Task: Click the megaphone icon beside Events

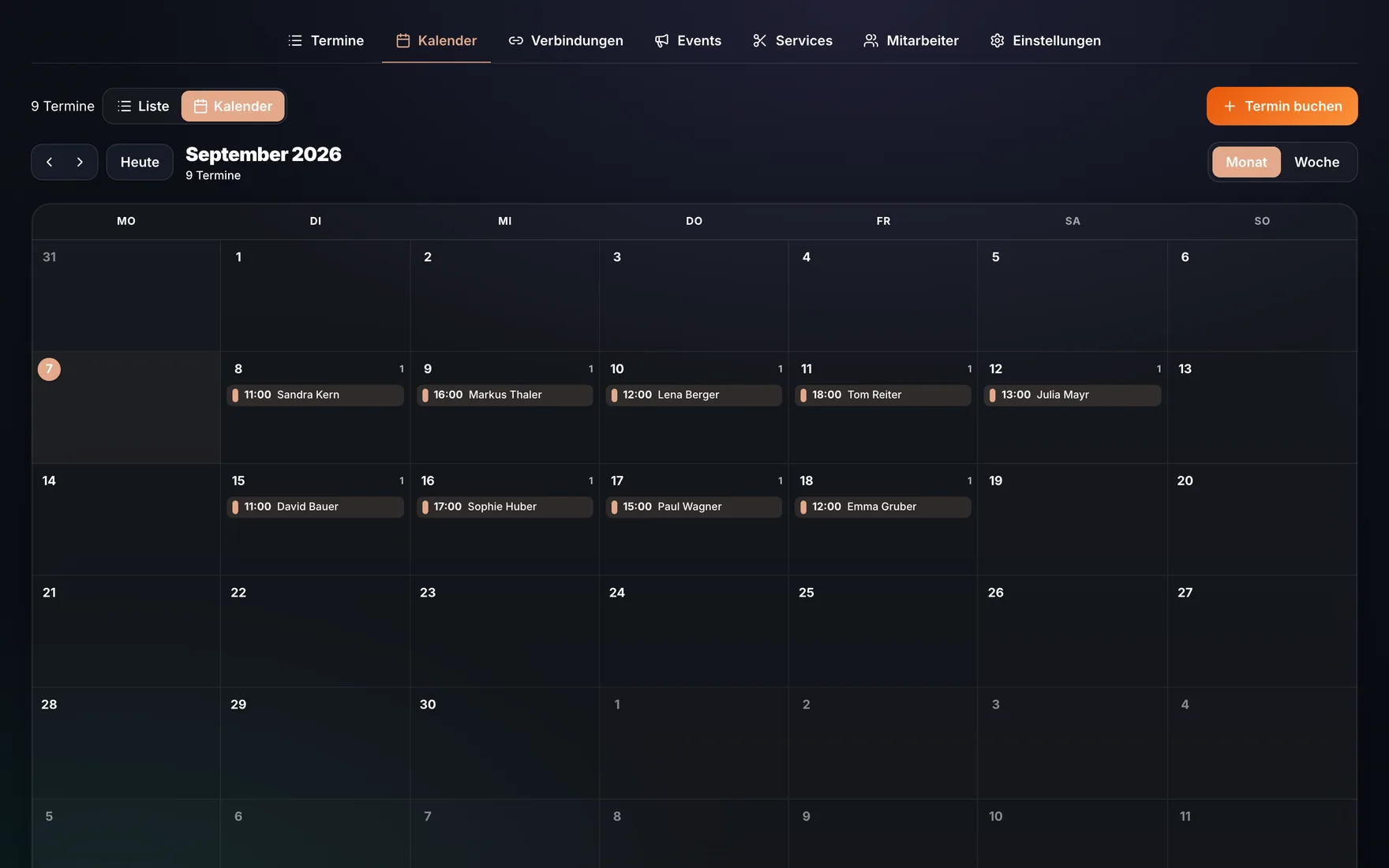Action: pos(662,40)
